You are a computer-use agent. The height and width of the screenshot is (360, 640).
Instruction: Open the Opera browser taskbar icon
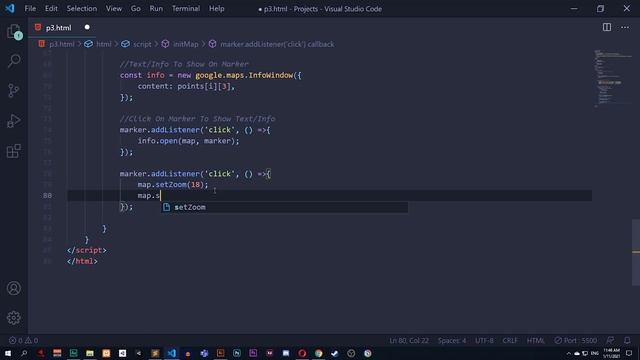[302, 353]
